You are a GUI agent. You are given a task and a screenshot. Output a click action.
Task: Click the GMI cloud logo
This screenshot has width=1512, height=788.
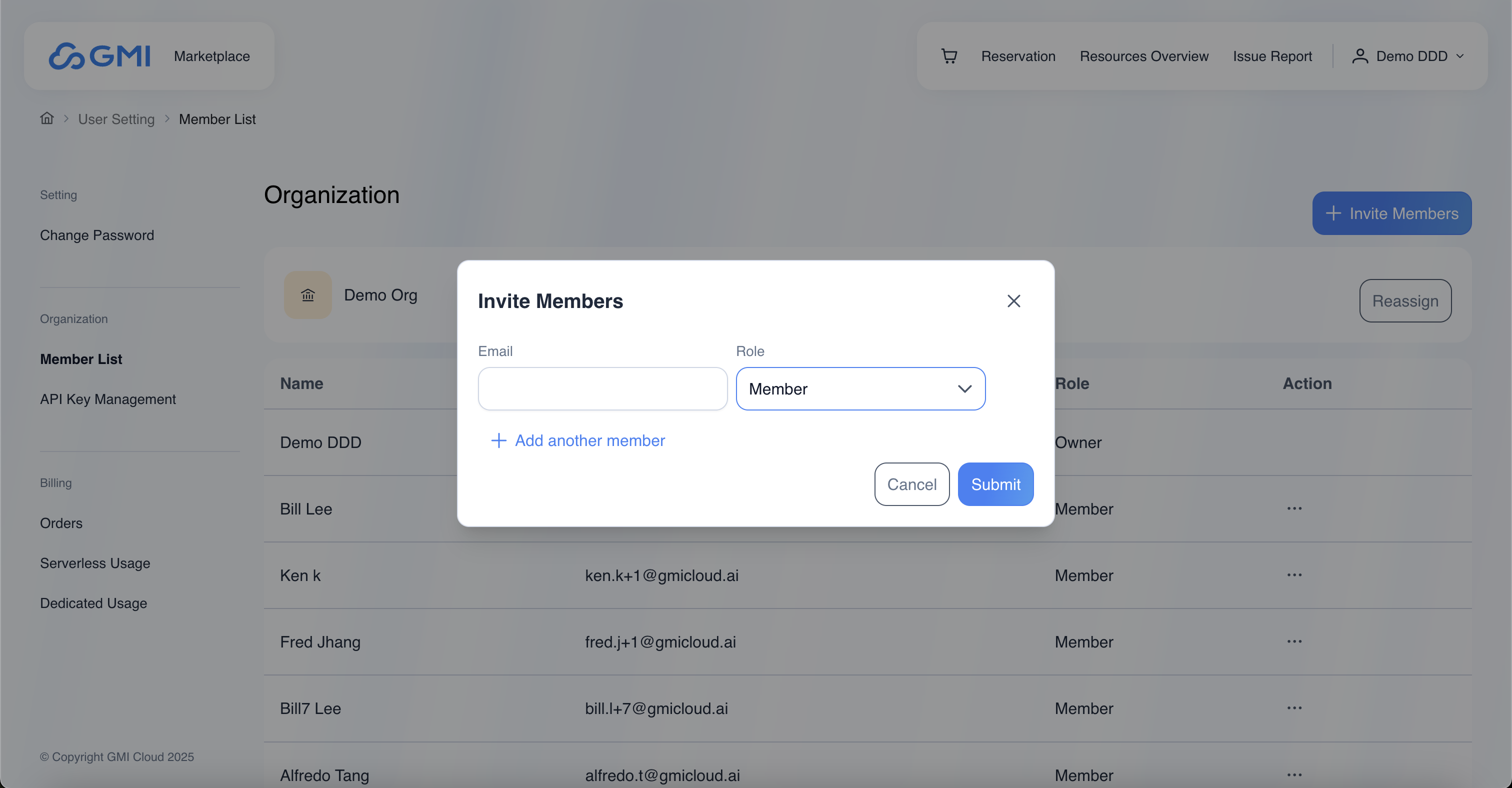(x=99, y=56)
